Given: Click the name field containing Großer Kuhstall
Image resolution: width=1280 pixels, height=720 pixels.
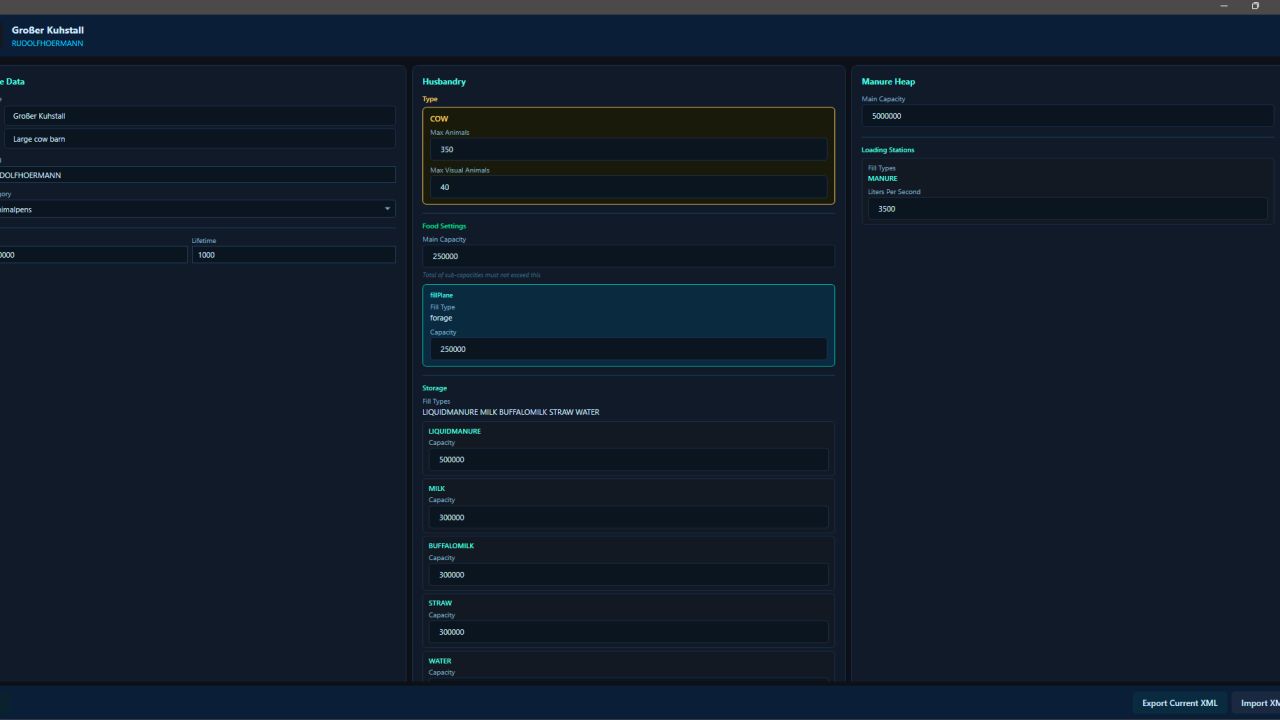Looking at the screenshot, I should point(200,116).
